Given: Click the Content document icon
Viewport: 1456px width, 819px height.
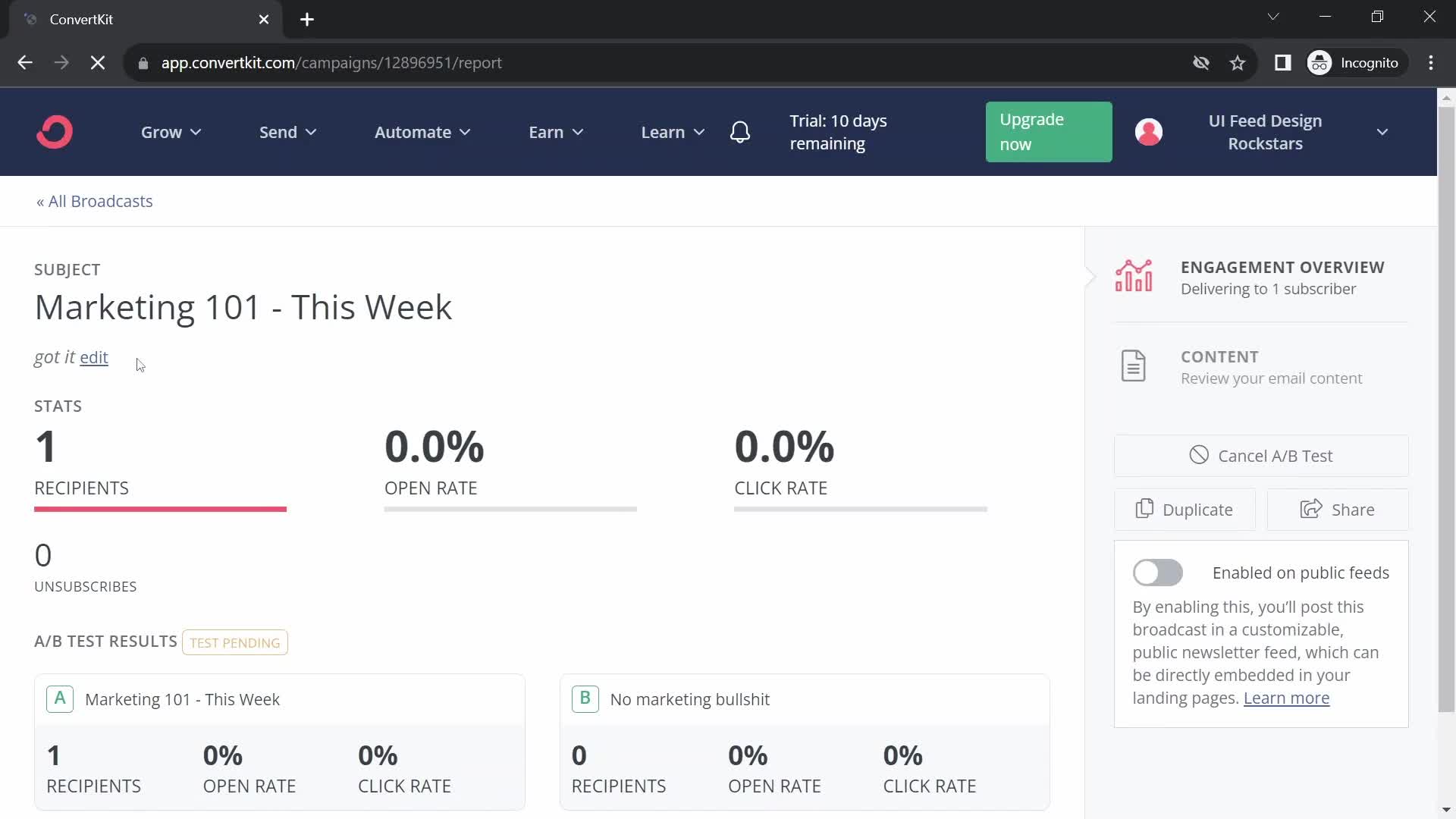Looking at the screenshot, I should click(1133, 366).
